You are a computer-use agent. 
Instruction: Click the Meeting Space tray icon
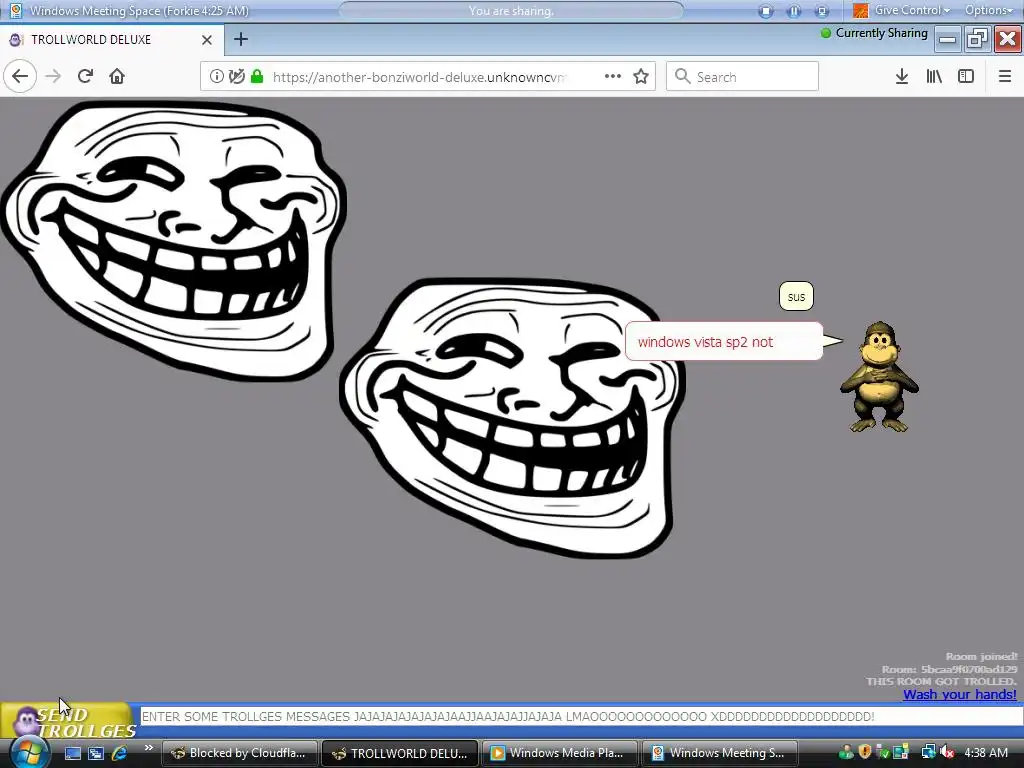tap(901, 752)
